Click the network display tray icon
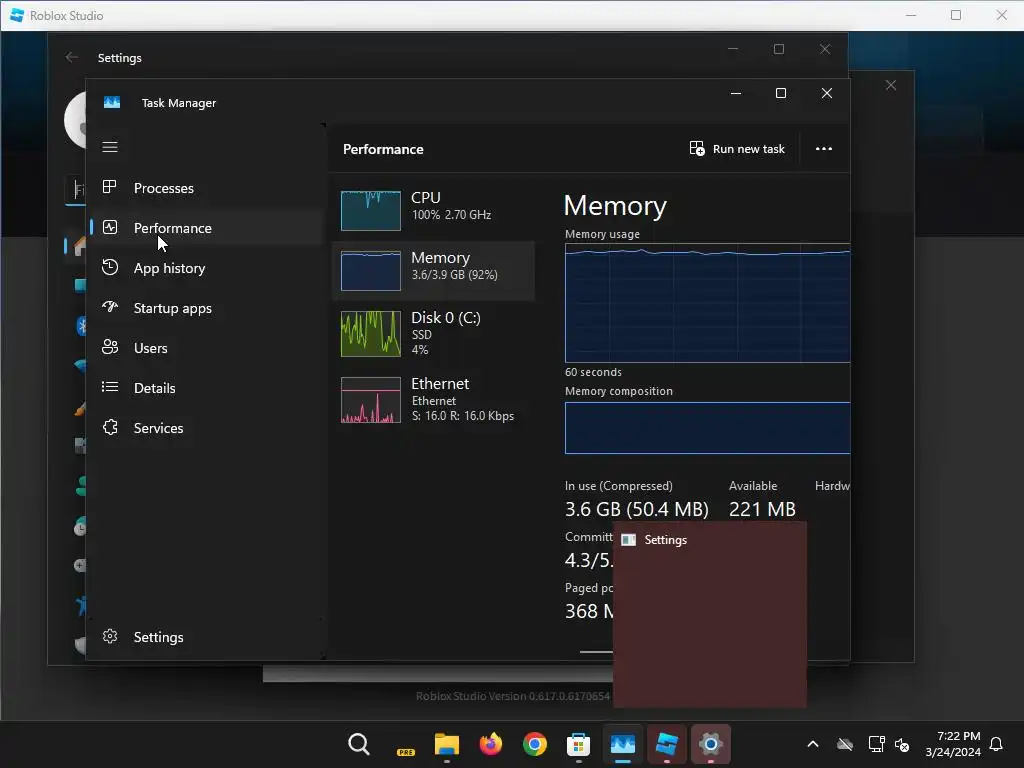Viewport: 1024px width, 768px height. (x=876, y=744)
